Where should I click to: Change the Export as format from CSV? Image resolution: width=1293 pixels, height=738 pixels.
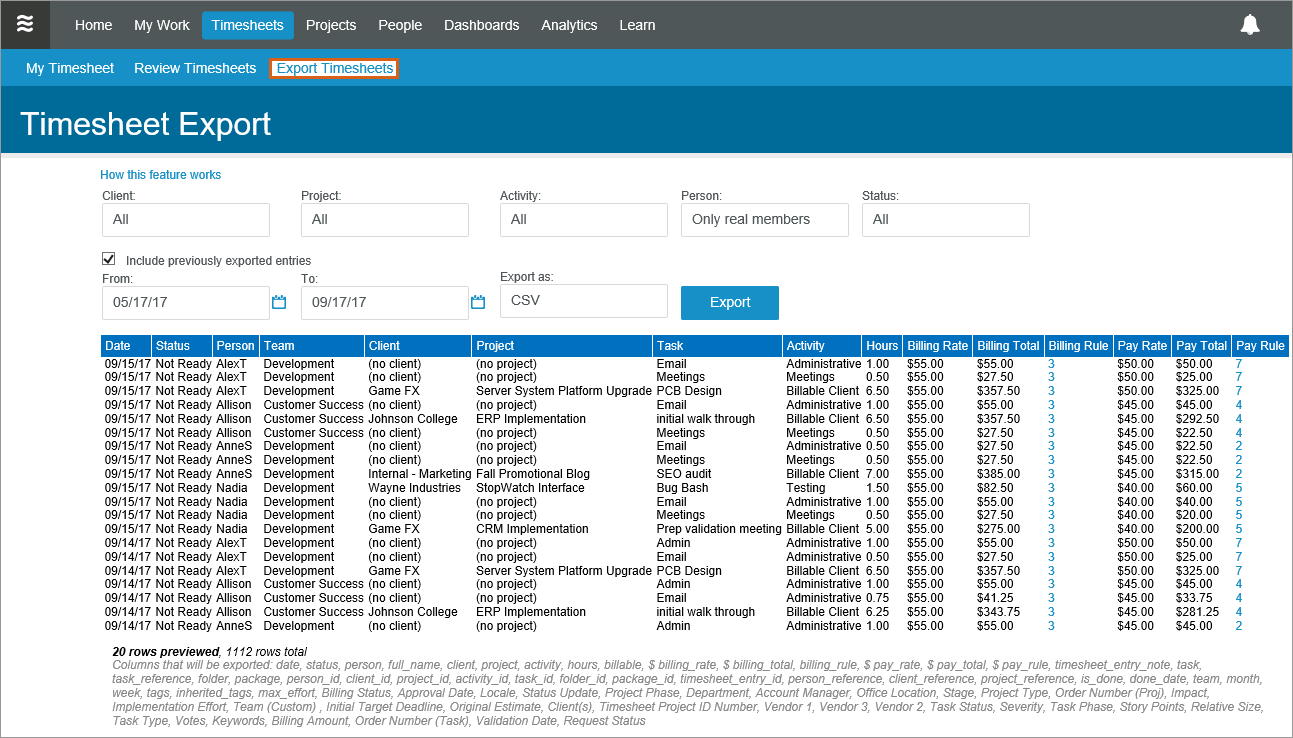tap(583, 301)
